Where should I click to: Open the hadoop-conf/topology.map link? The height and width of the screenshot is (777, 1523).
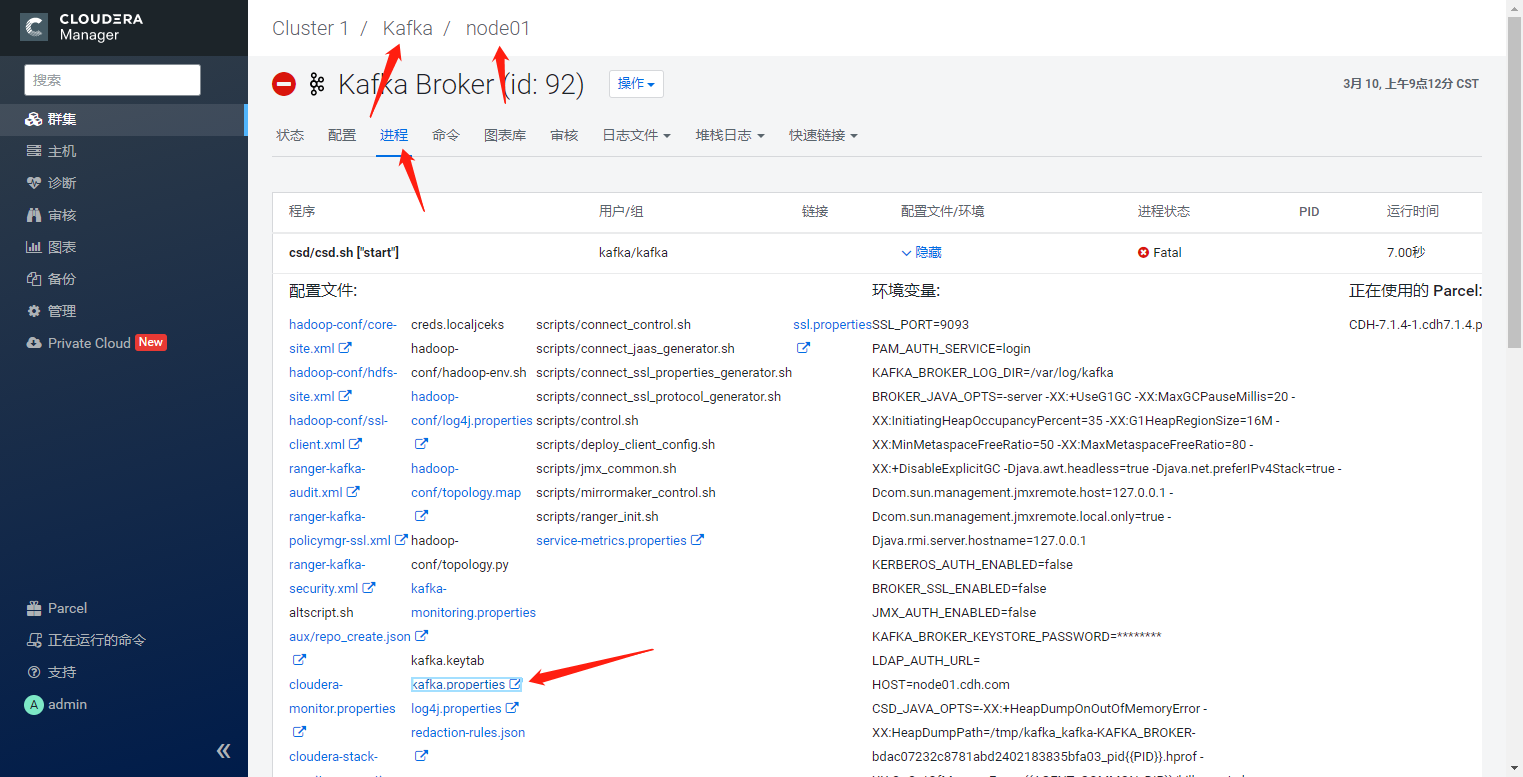[x=466, y=481]
